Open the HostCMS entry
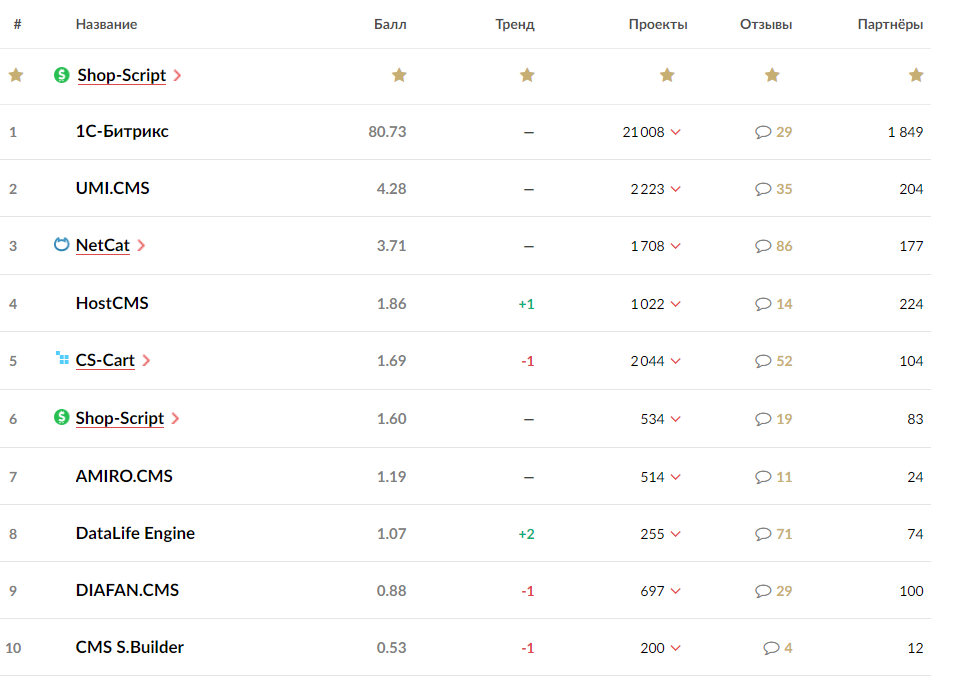Viewport: 959px width, 677px height. click(x=112, y=303)
